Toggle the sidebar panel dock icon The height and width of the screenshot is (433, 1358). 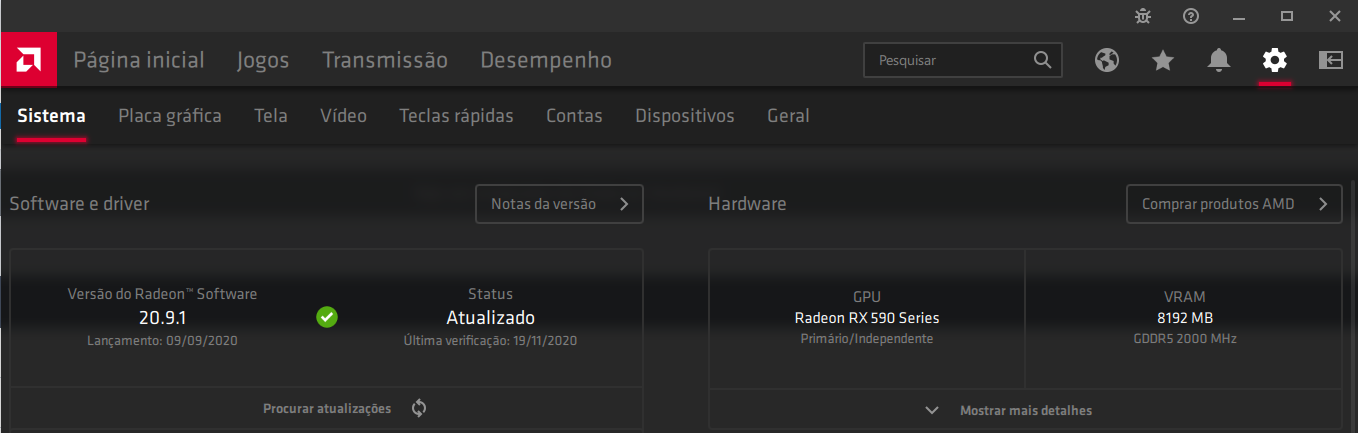[x=1330, y=60]
